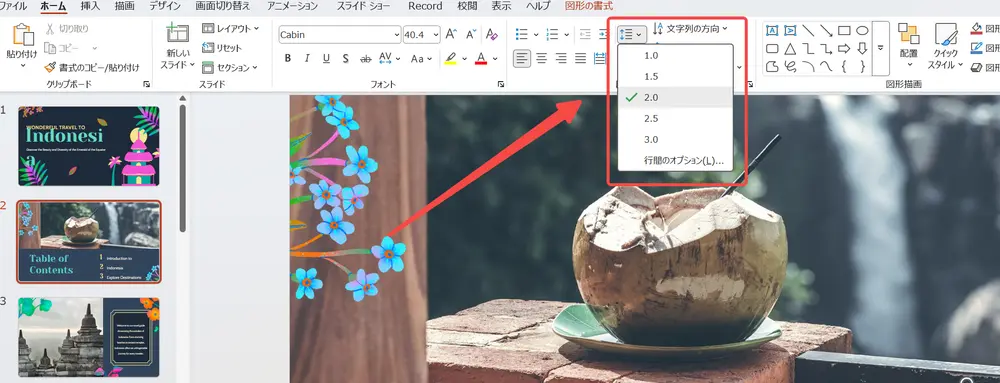The image size is (1000, 383).
Task: Toggle strikethrough formatting
Action: tap(365, 59)
